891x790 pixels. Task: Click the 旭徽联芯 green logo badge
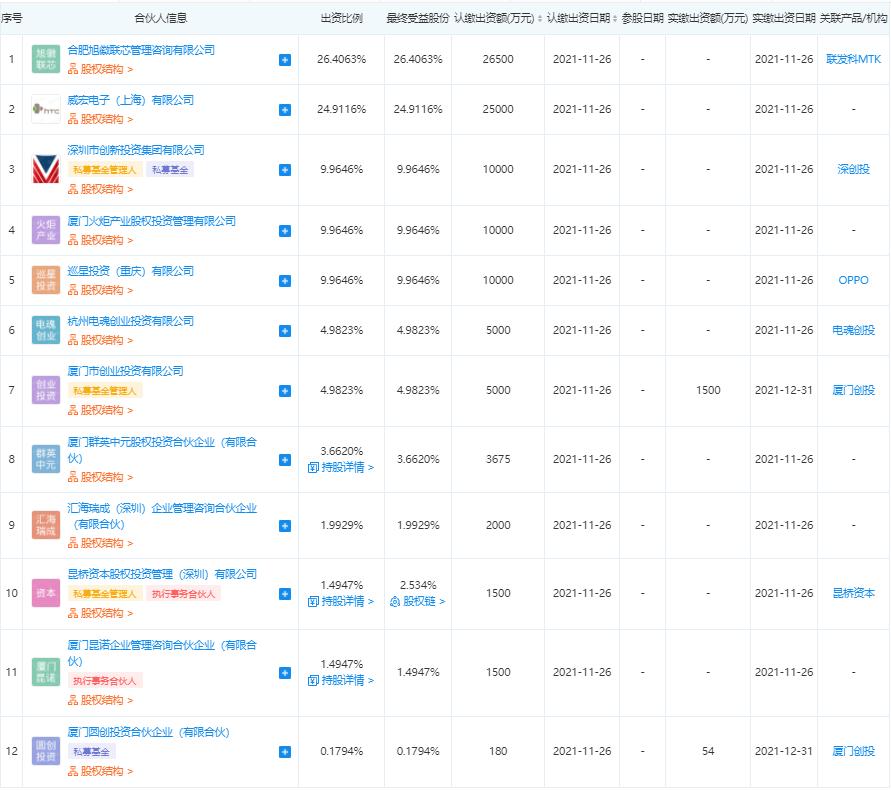pos(46,60)
